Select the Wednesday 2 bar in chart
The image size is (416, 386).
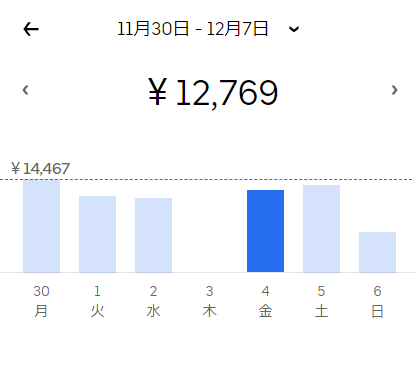tap(153, 235)
